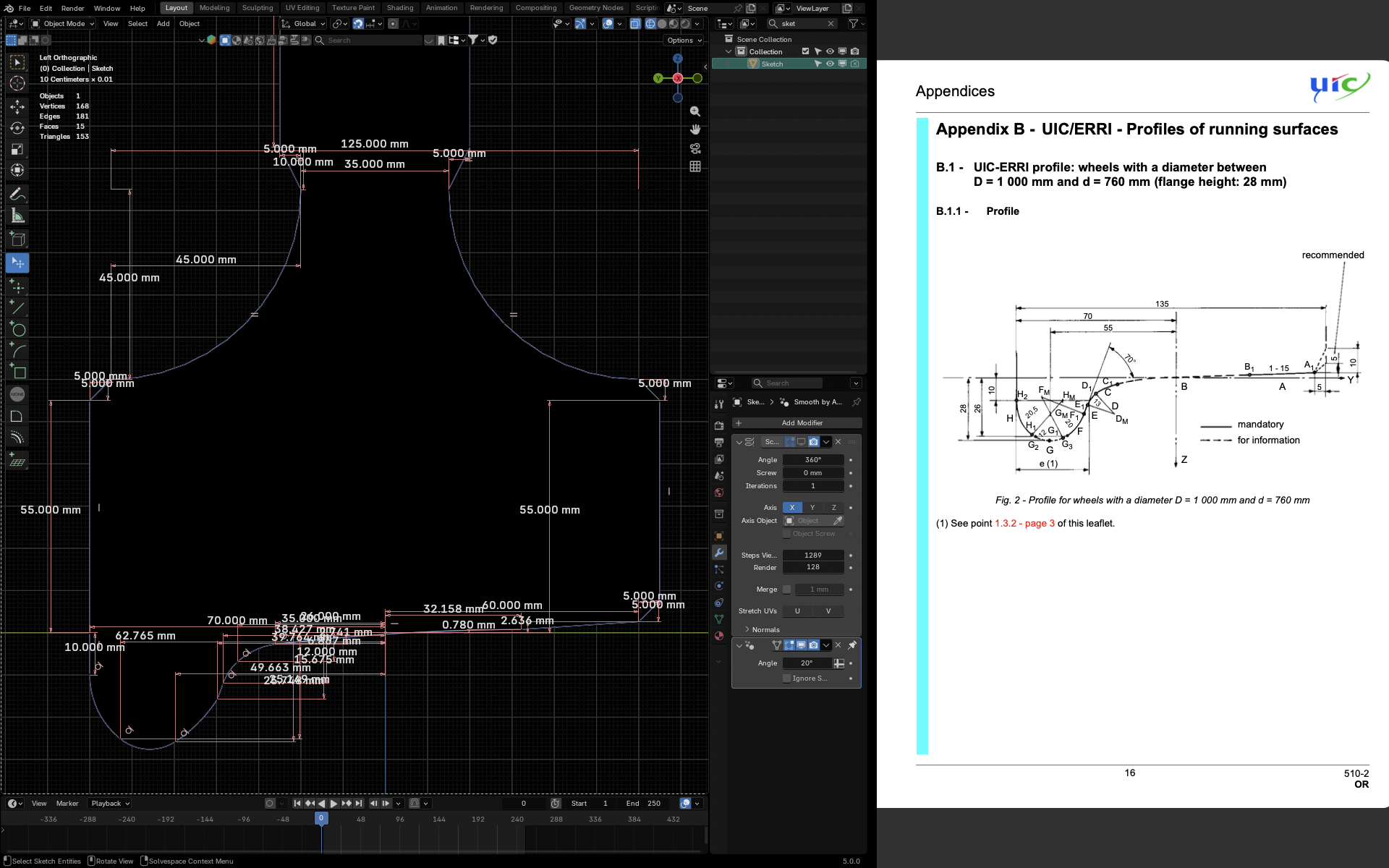The image size is (1389, 868).
Task: Switch orthographic/perspective via grid gizmo icon
Action: [695, 166]
